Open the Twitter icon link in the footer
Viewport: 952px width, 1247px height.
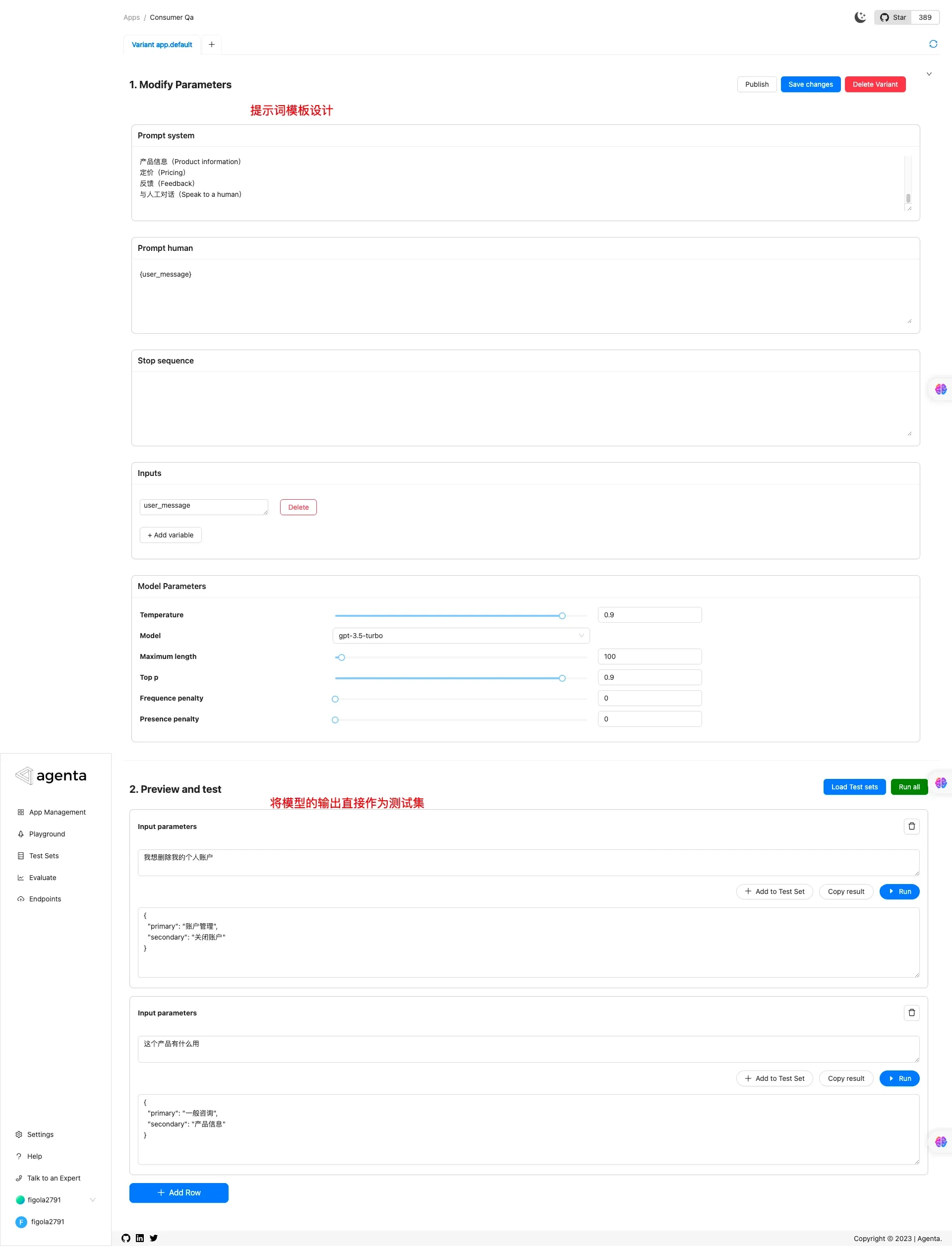(154, 1238)
